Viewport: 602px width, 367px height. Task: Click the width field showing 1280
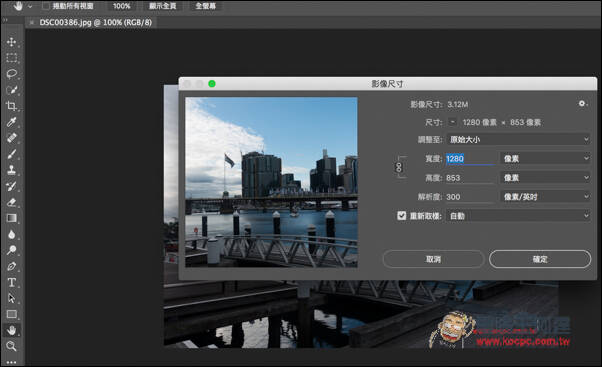click(x=470, y=159)
